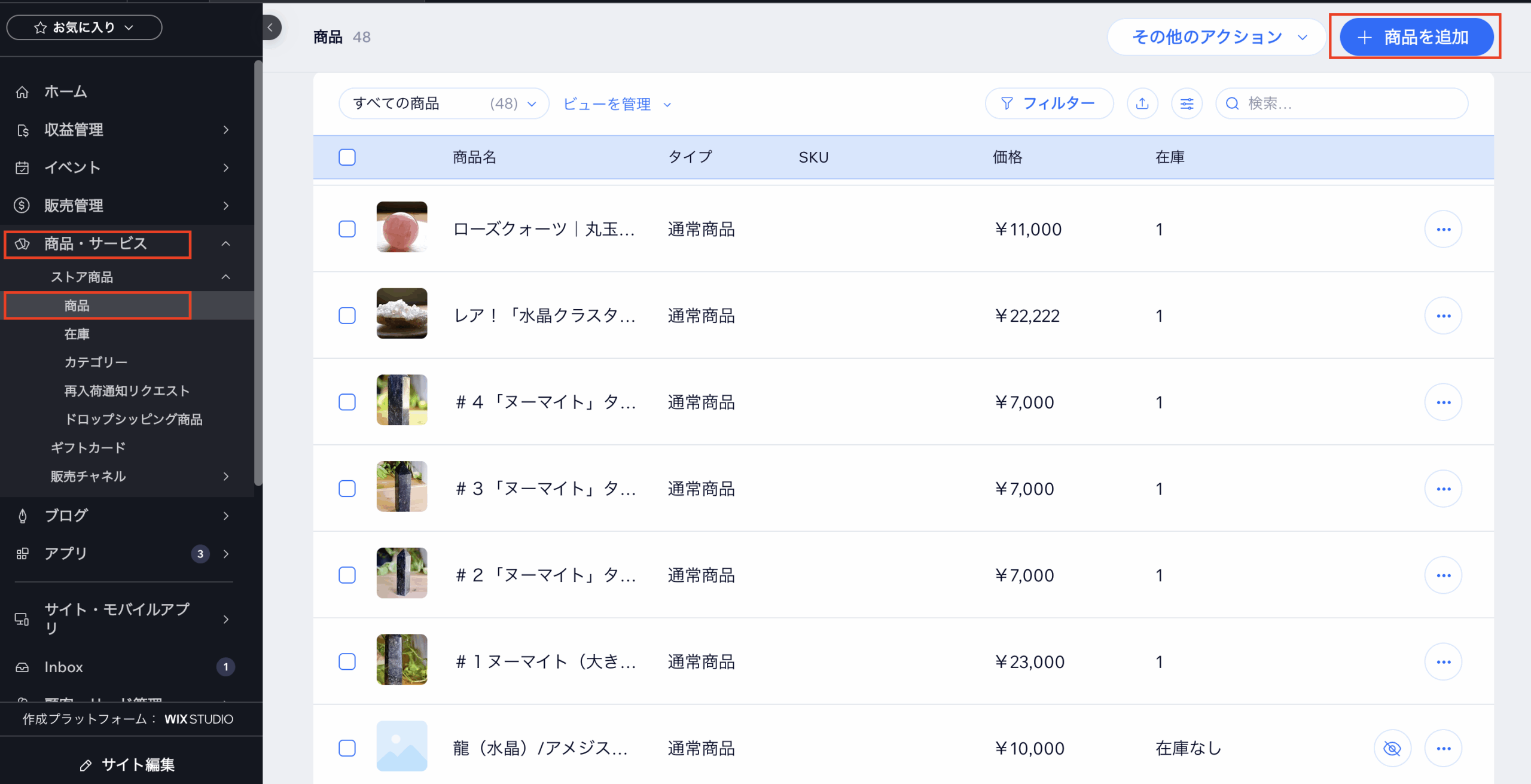Click the ホーム house icon
Image resolution: width=1531 pixels, height=784 pixels.
22,92
